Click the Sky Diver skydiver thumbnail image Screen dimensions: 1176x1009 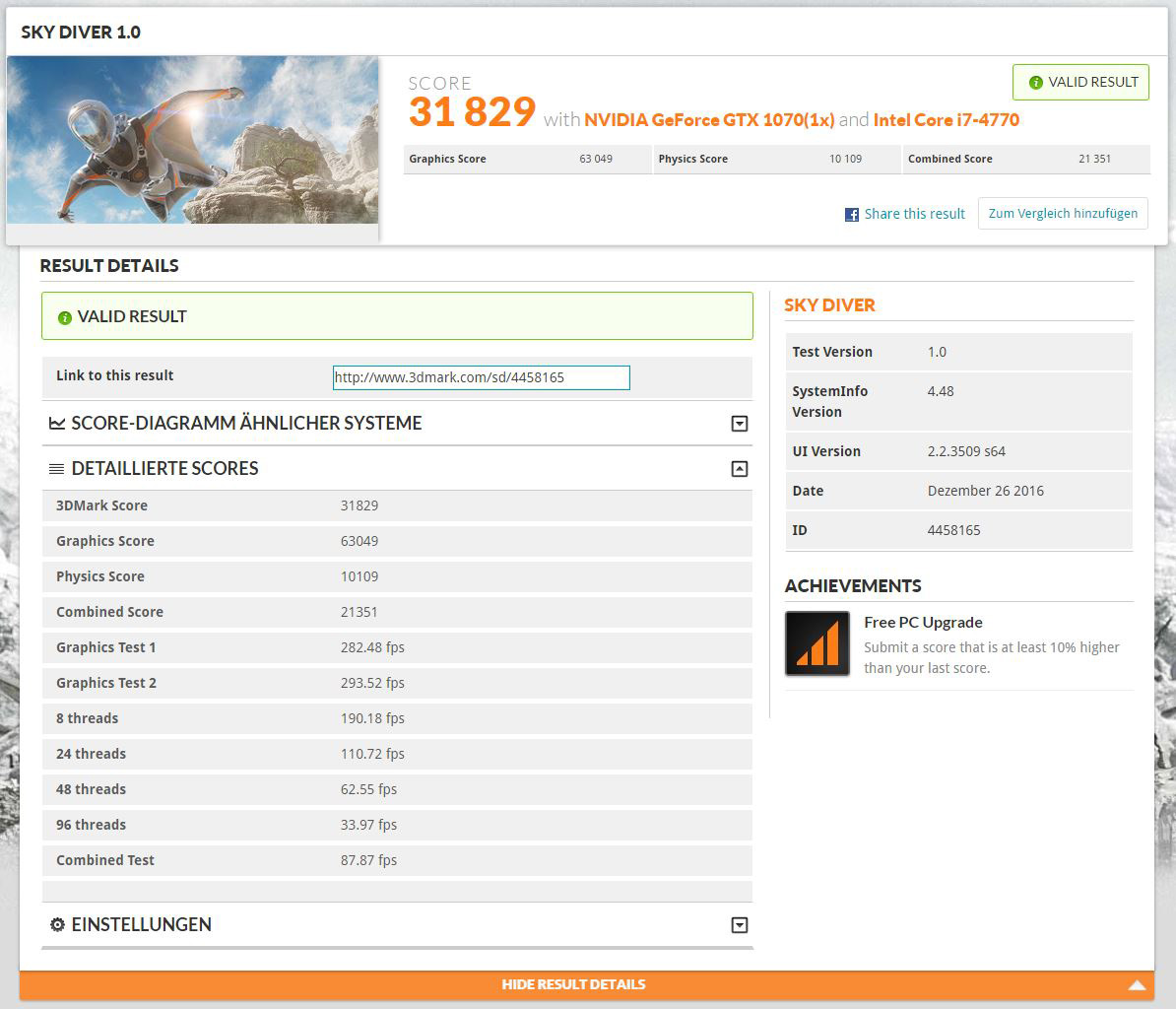click(192, 140)
